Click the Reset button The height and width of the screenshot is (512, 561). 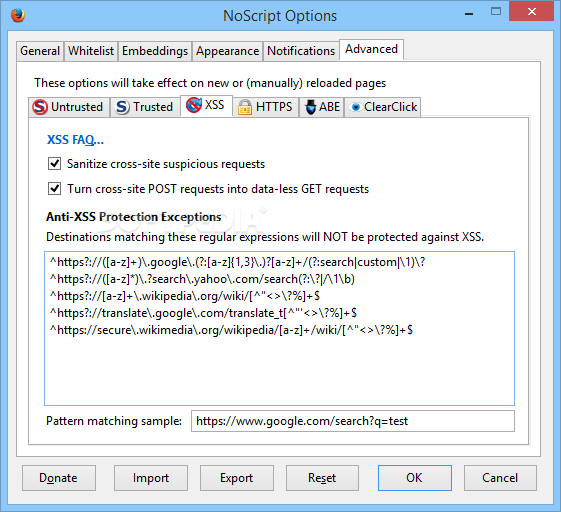322,478
